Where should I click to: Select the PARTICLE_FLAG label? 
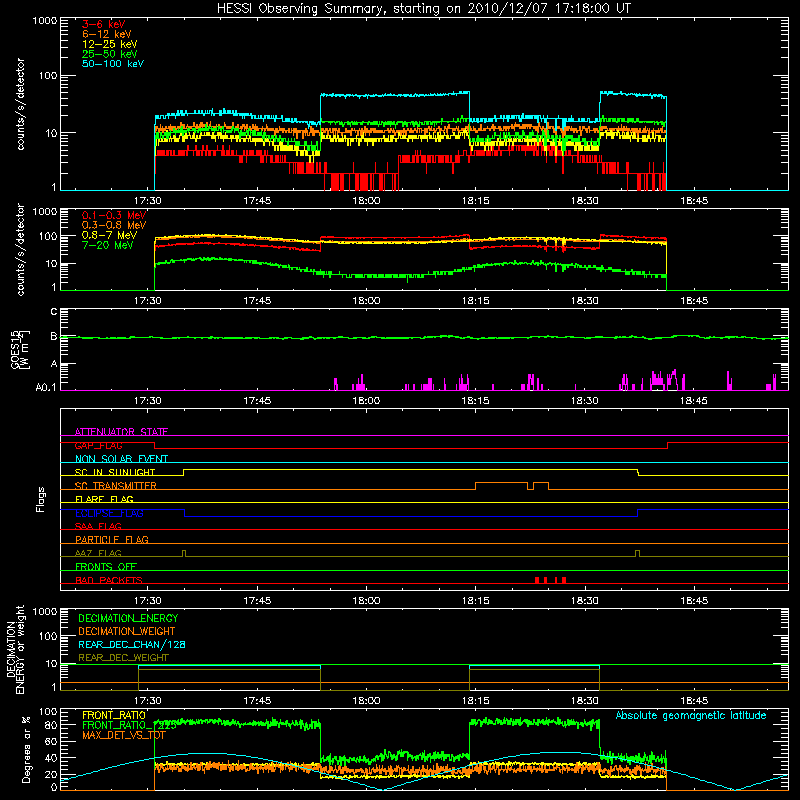tap(112, 539)
